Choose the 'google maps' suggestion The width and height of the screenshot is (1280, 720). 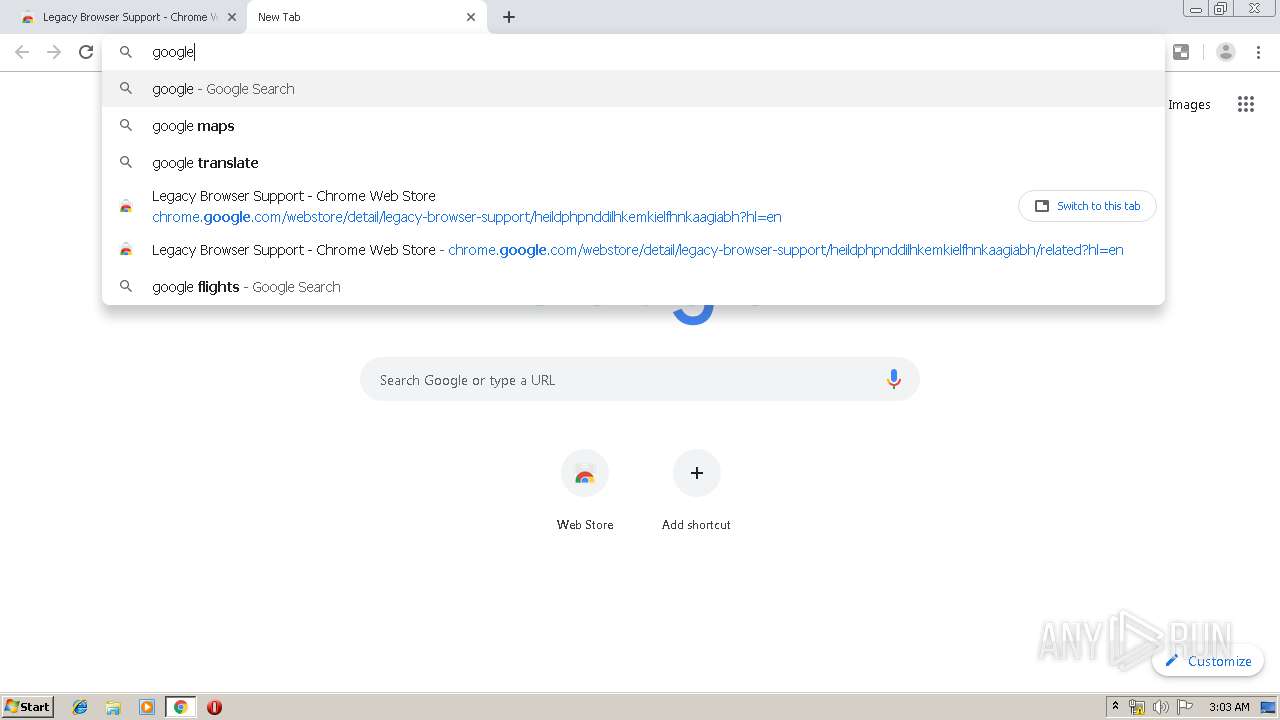[x=633, y=126]
